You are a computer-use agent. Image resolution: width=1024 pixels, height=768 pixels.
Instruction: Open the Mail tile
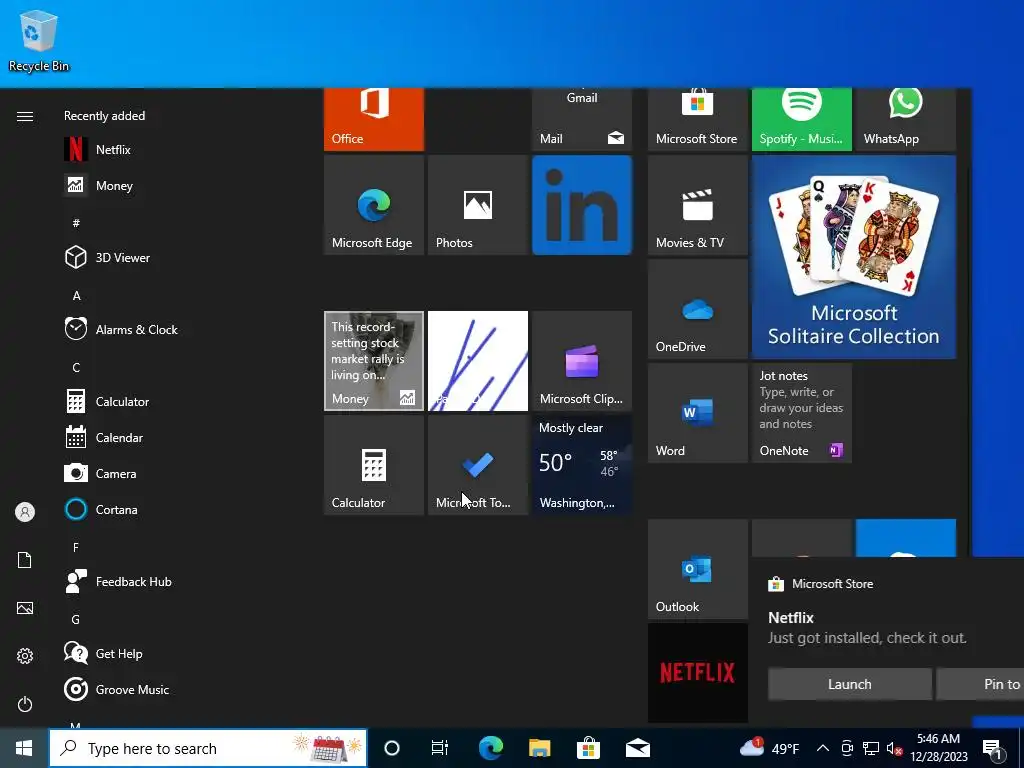point(582,120)
